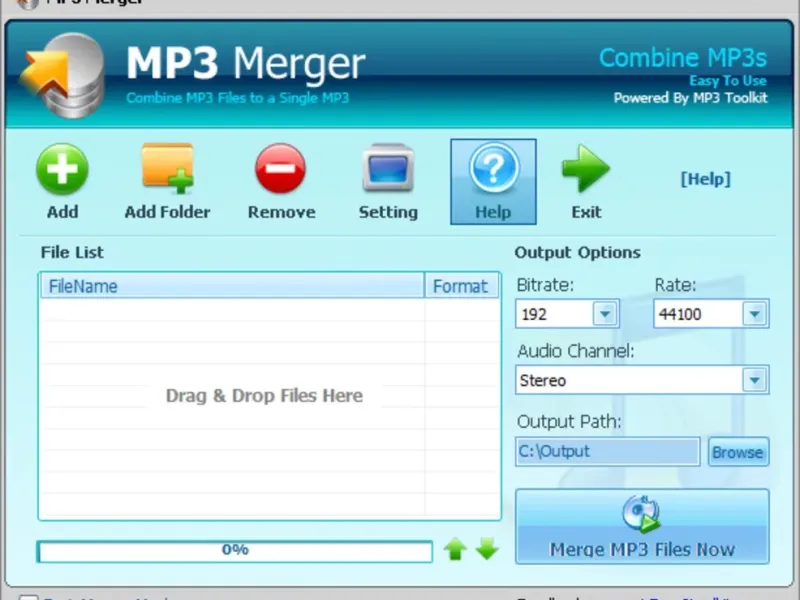The width and height of the screenshot is (800, 600).
Task: Click the green Exit arrow icon
Action: [x=586, y=168]
